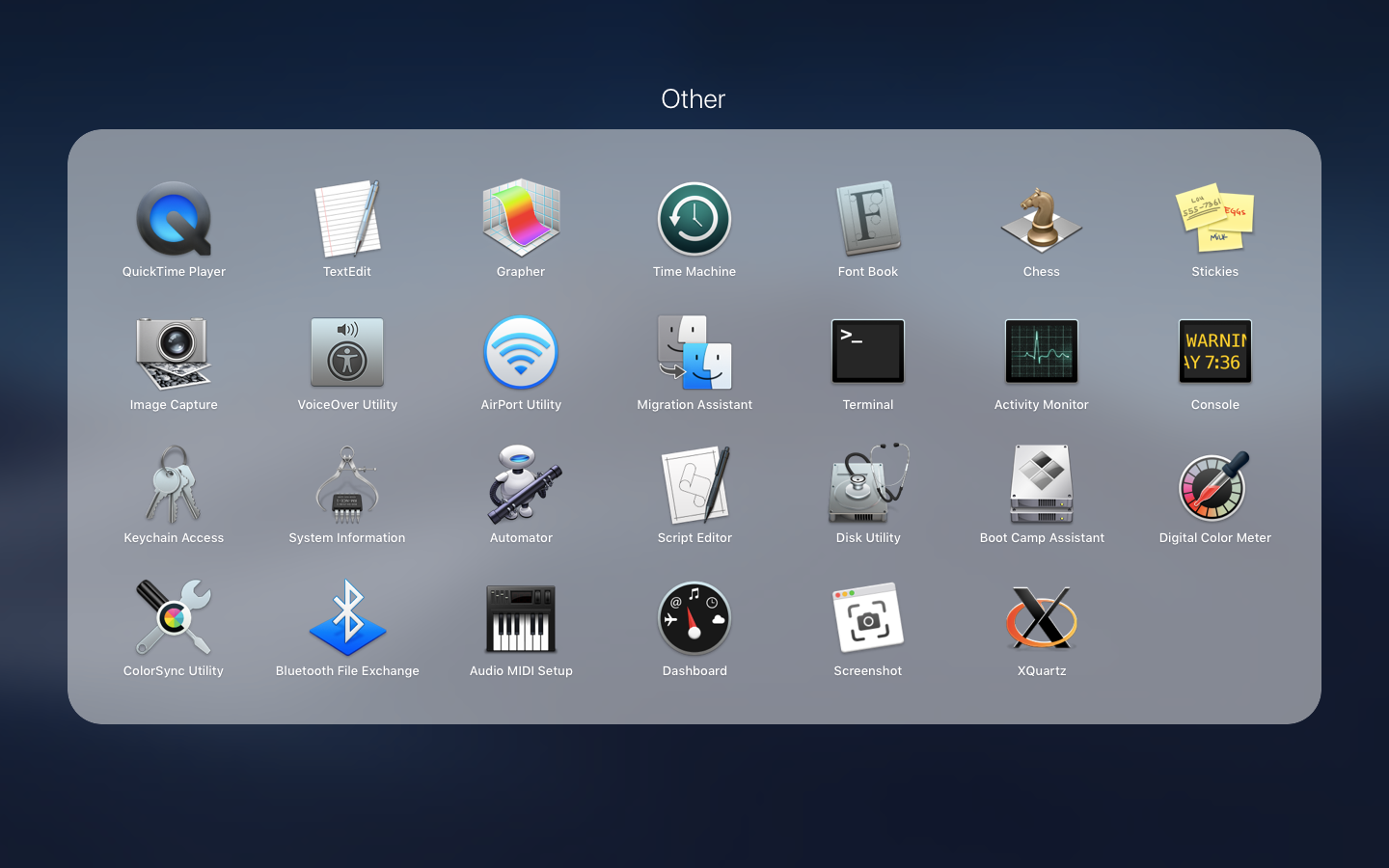Open the VoiceOver Utility icon
The width and height of the screenshot is (1389, 868).
click(347, 352)
